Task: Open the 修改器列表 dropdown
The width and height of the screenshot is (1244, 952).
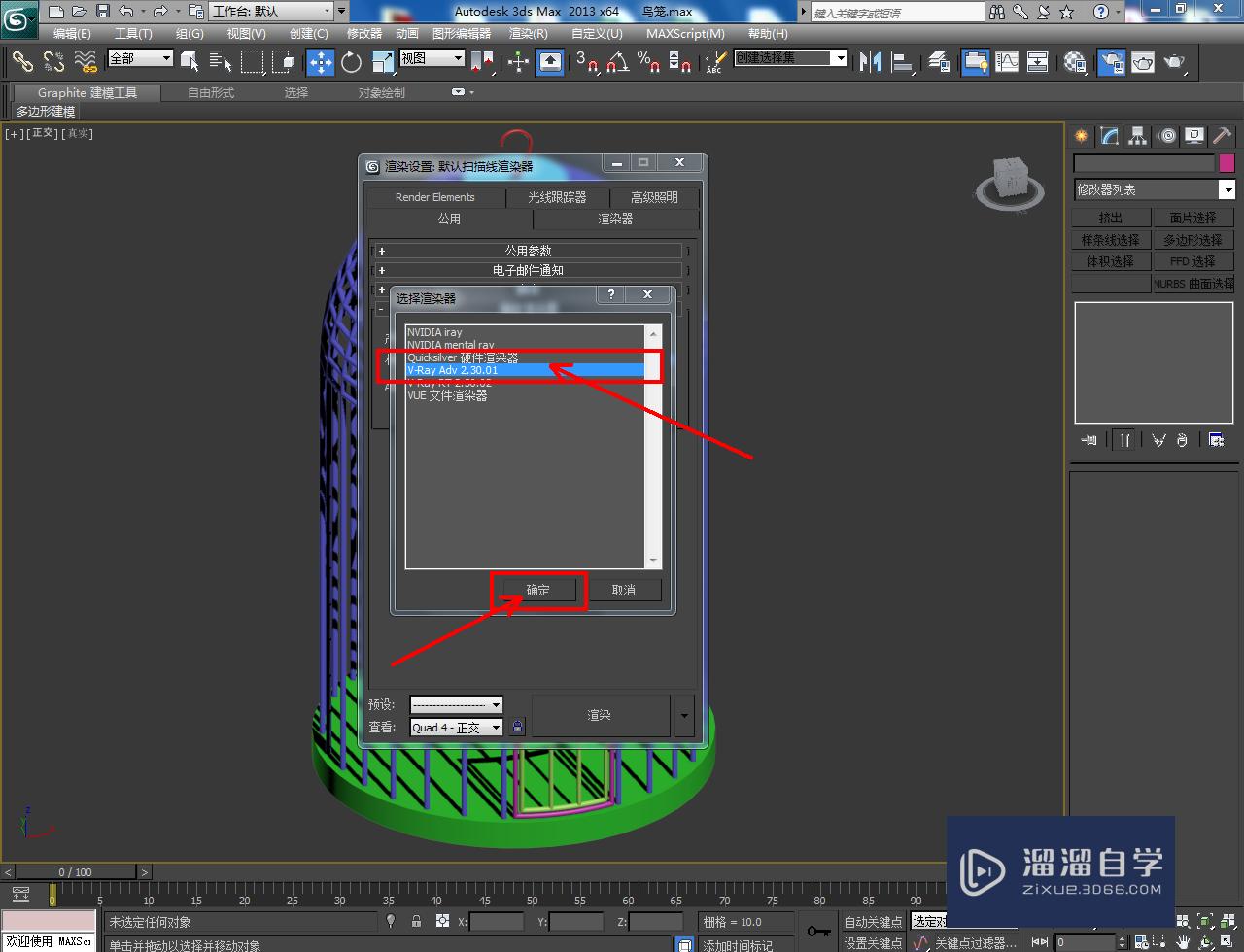Action: (x=1154, y=189)
